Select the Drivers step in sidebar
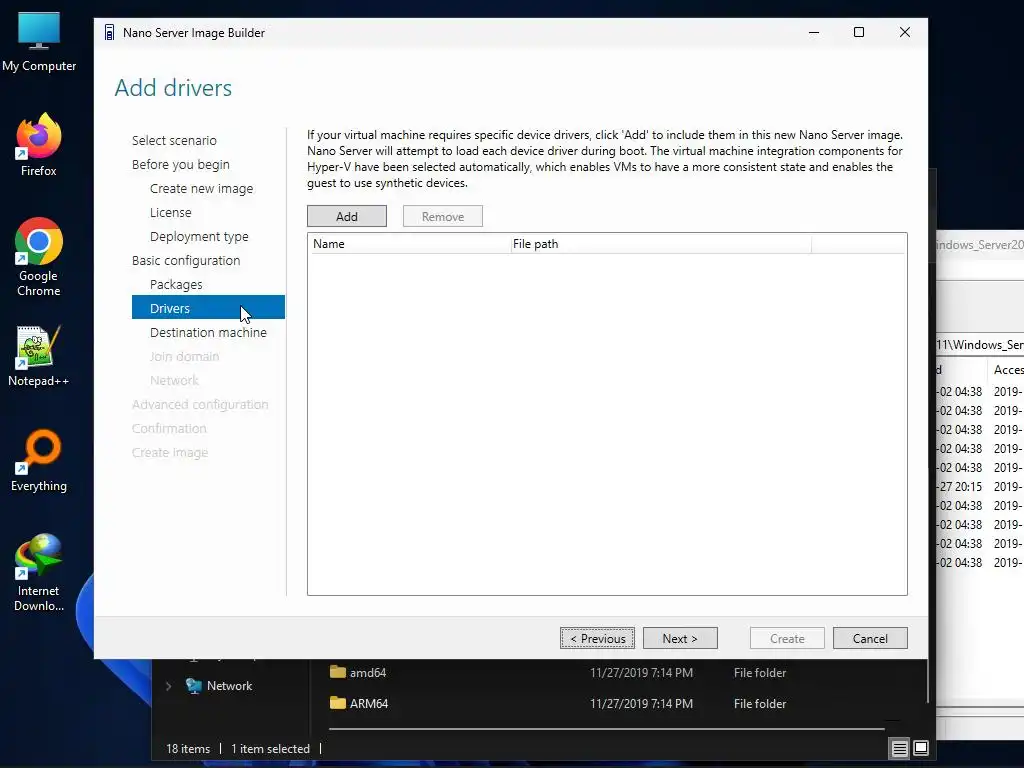 (208, 308)
